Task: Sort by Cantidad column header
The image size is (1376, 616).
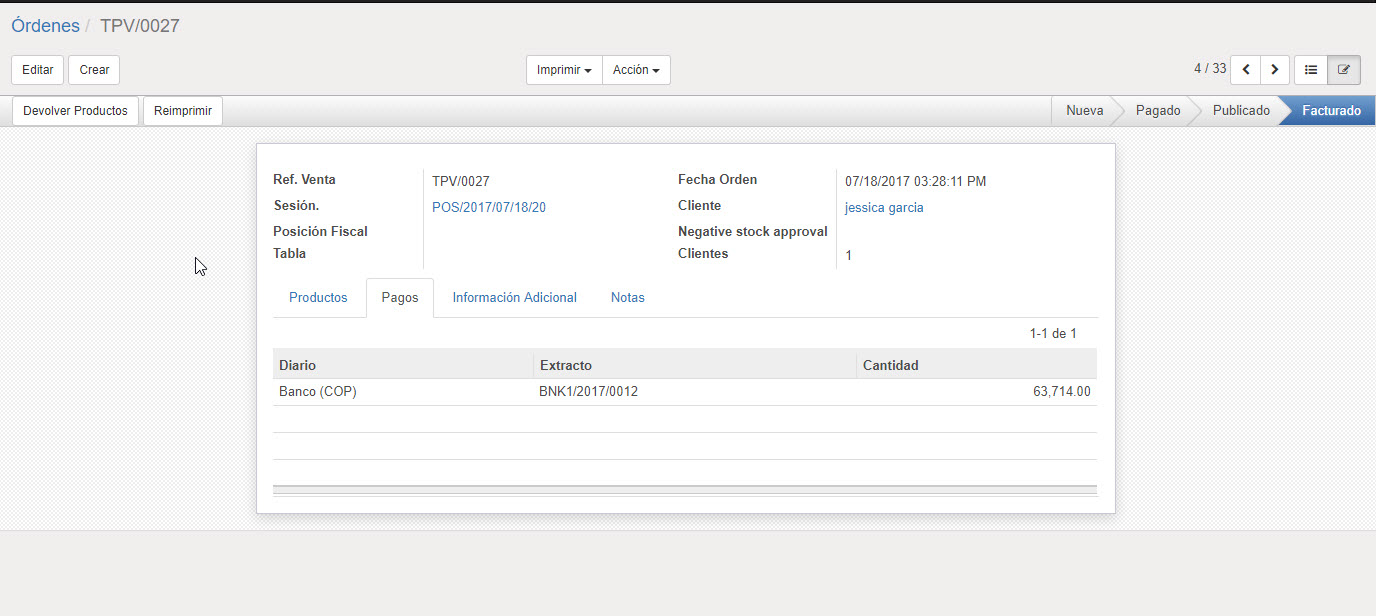Action: [x=890, y=365]
